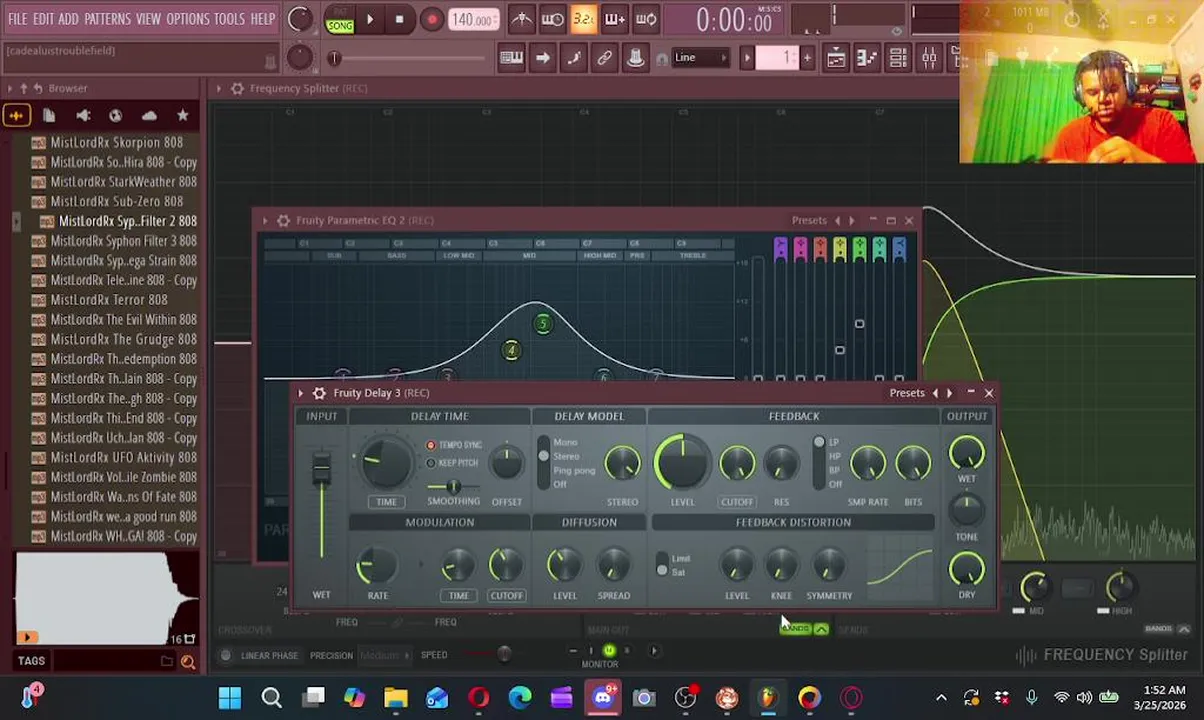Stop playback with the stop button
The height and width of the screenshot is (720, 1204).
399,19
